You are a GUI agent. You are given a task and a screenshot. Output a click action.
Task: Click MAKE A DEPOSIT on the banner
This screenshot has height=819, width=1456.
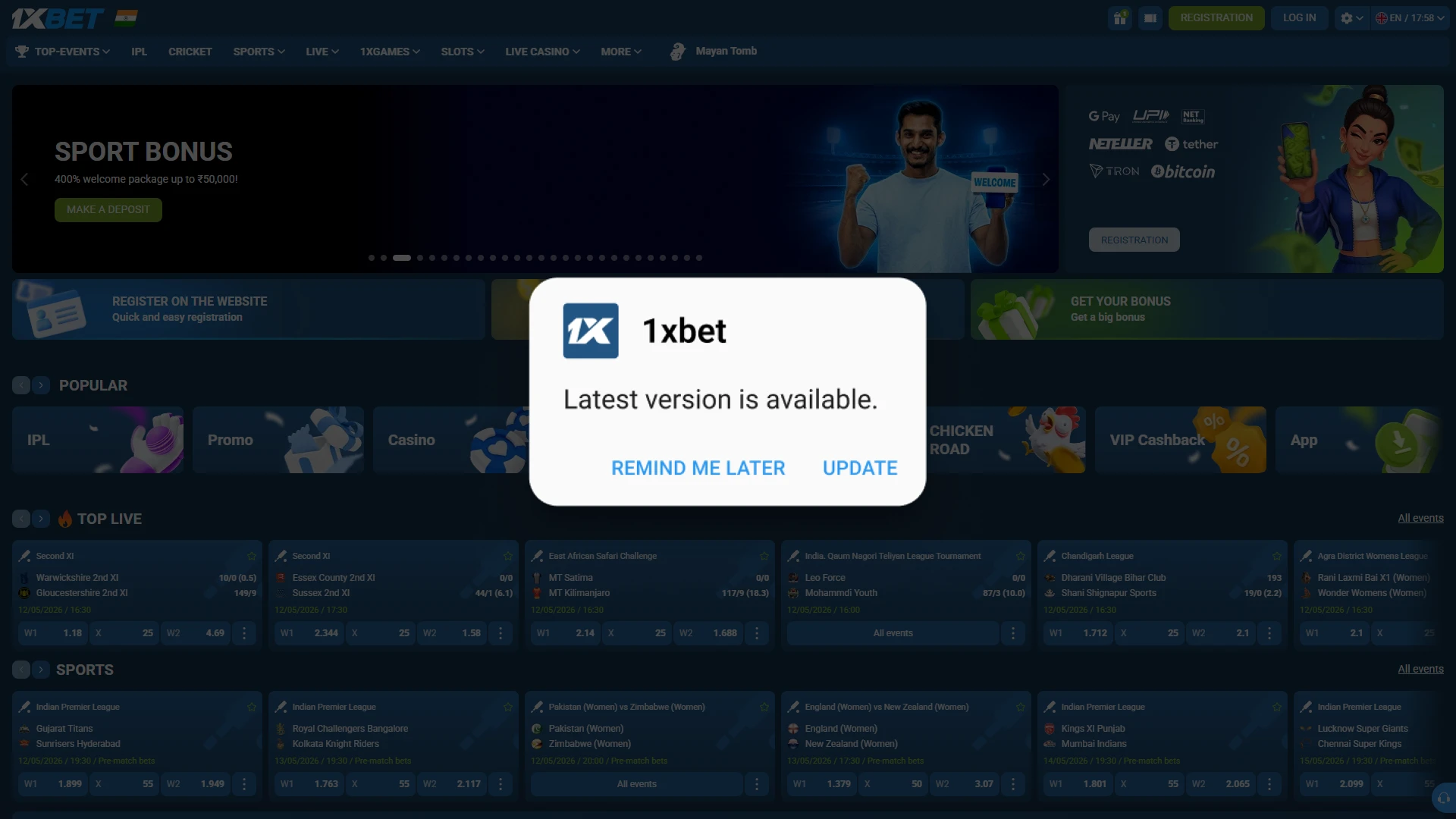[108, 210]
